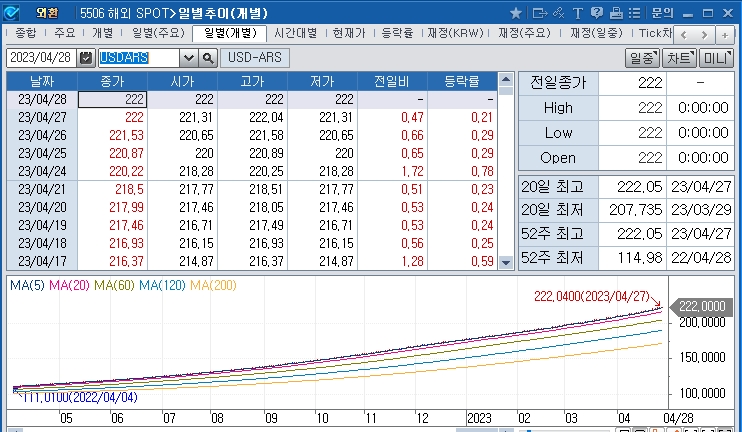Click the USD-ARS pair name label
This screenshot has width=742, height=432.
coord(255,58)
